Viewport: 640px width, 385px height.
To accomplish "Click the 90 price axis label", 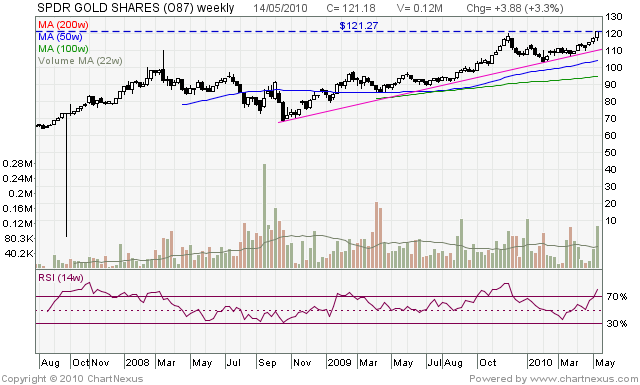I will pyautogui.click(x=611, y=85).
